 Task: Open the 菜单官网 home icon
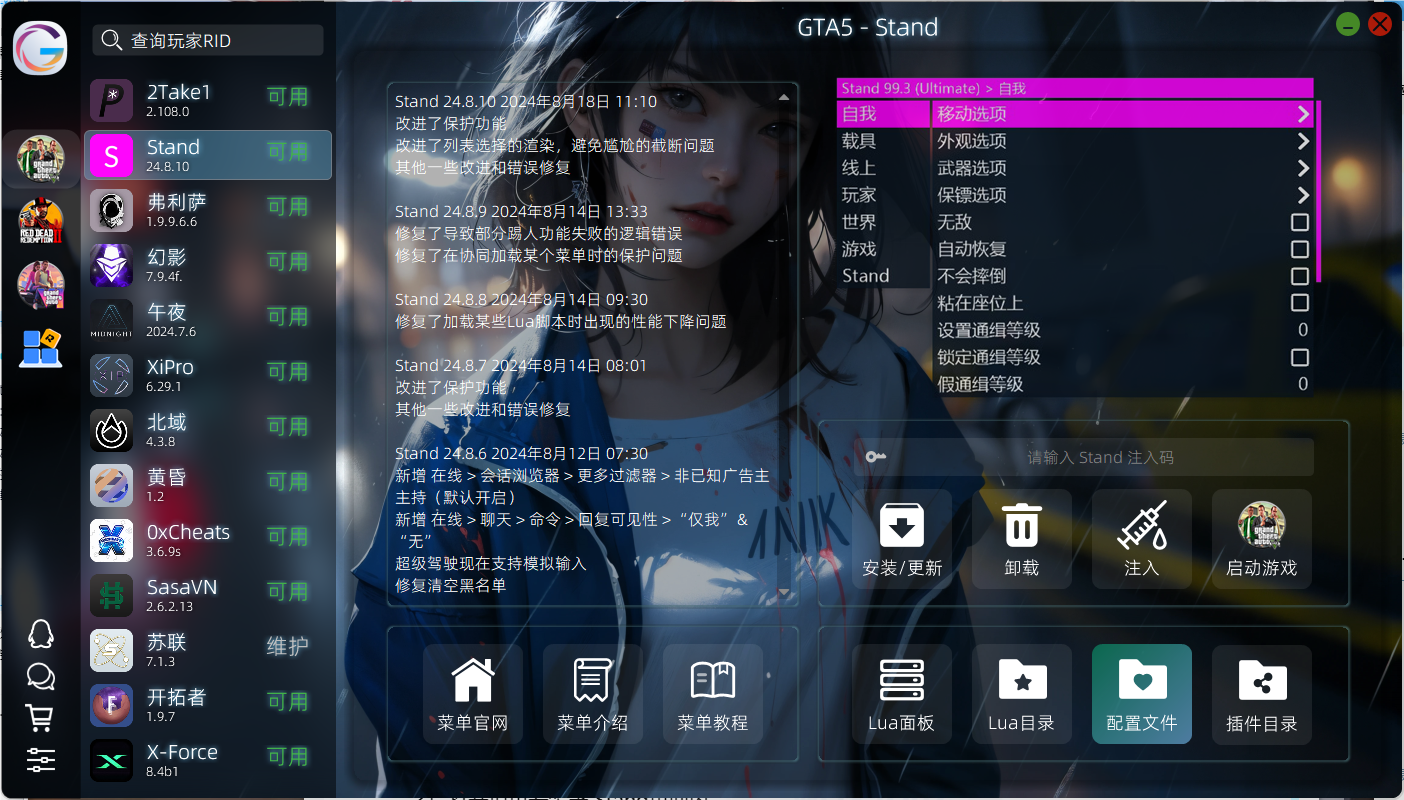(x=473, y=682)
